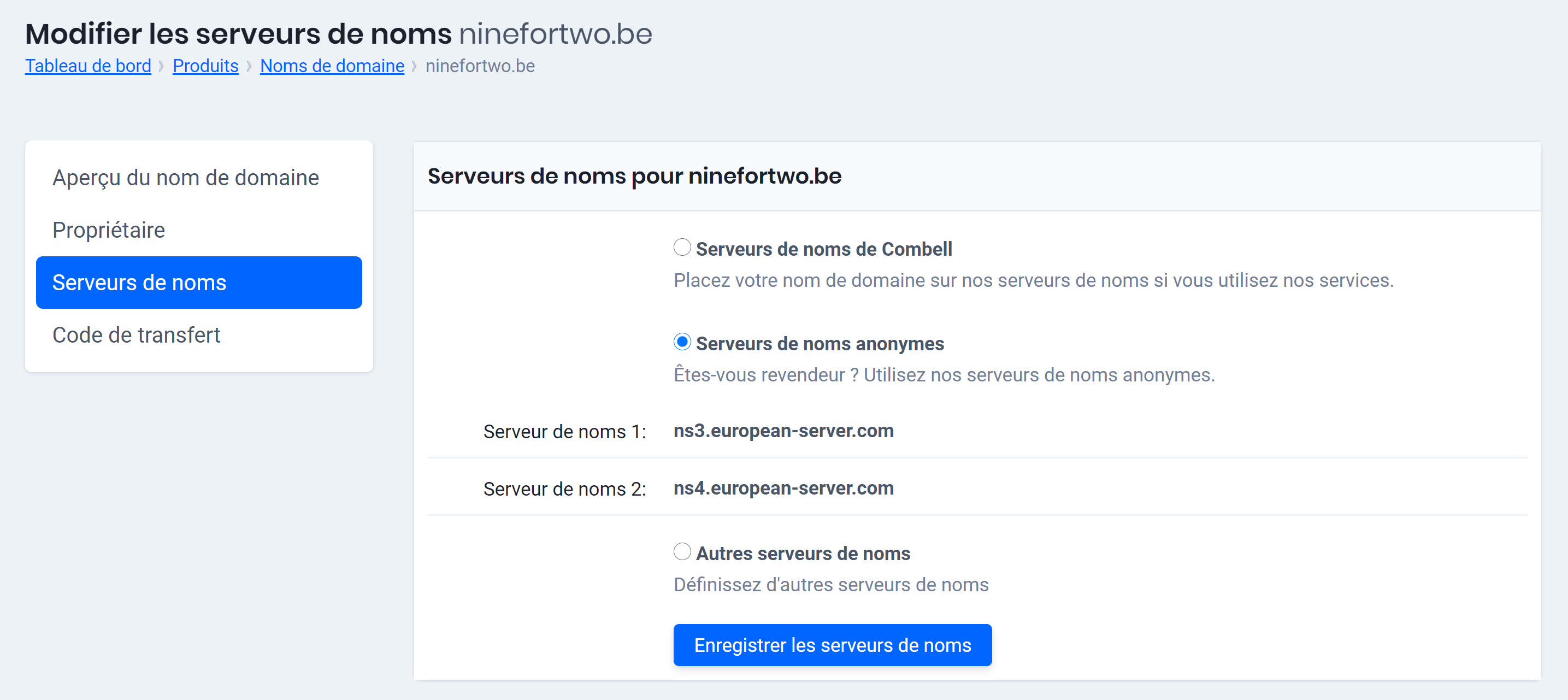Click heading "Serveurs de noms pour ninefortwo.be"
Image resolution: width=1568 pixels, height=700 pixels.
click(634, 176)
